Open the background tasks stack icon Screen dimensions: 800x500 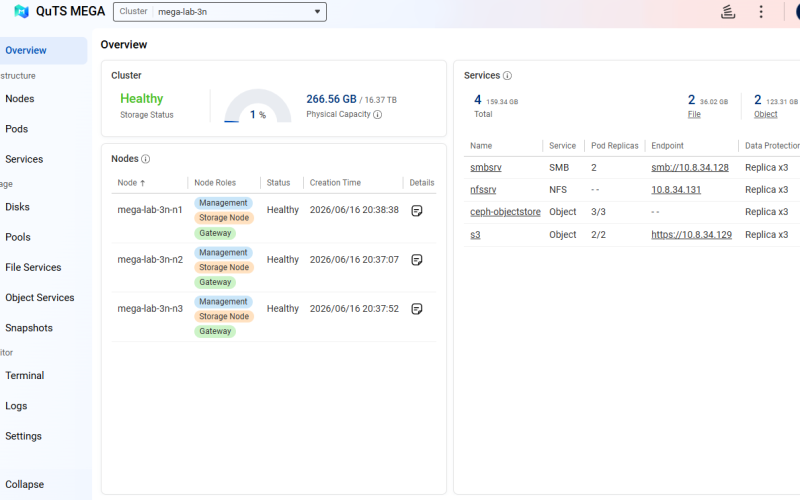tap(728, 11)
